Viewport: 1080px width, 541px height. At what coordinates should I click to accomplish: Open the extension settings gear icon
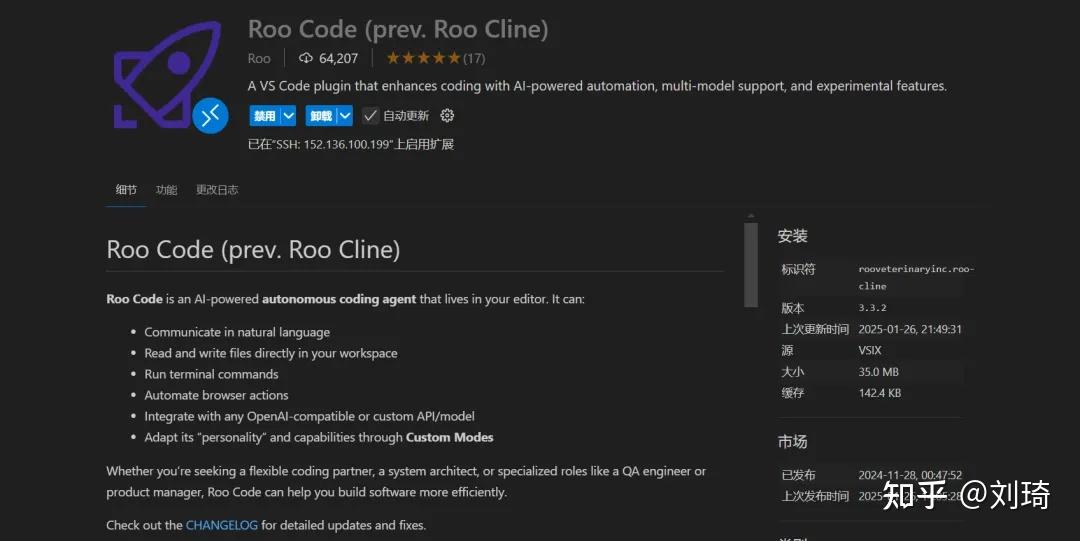tap(447, 116)
